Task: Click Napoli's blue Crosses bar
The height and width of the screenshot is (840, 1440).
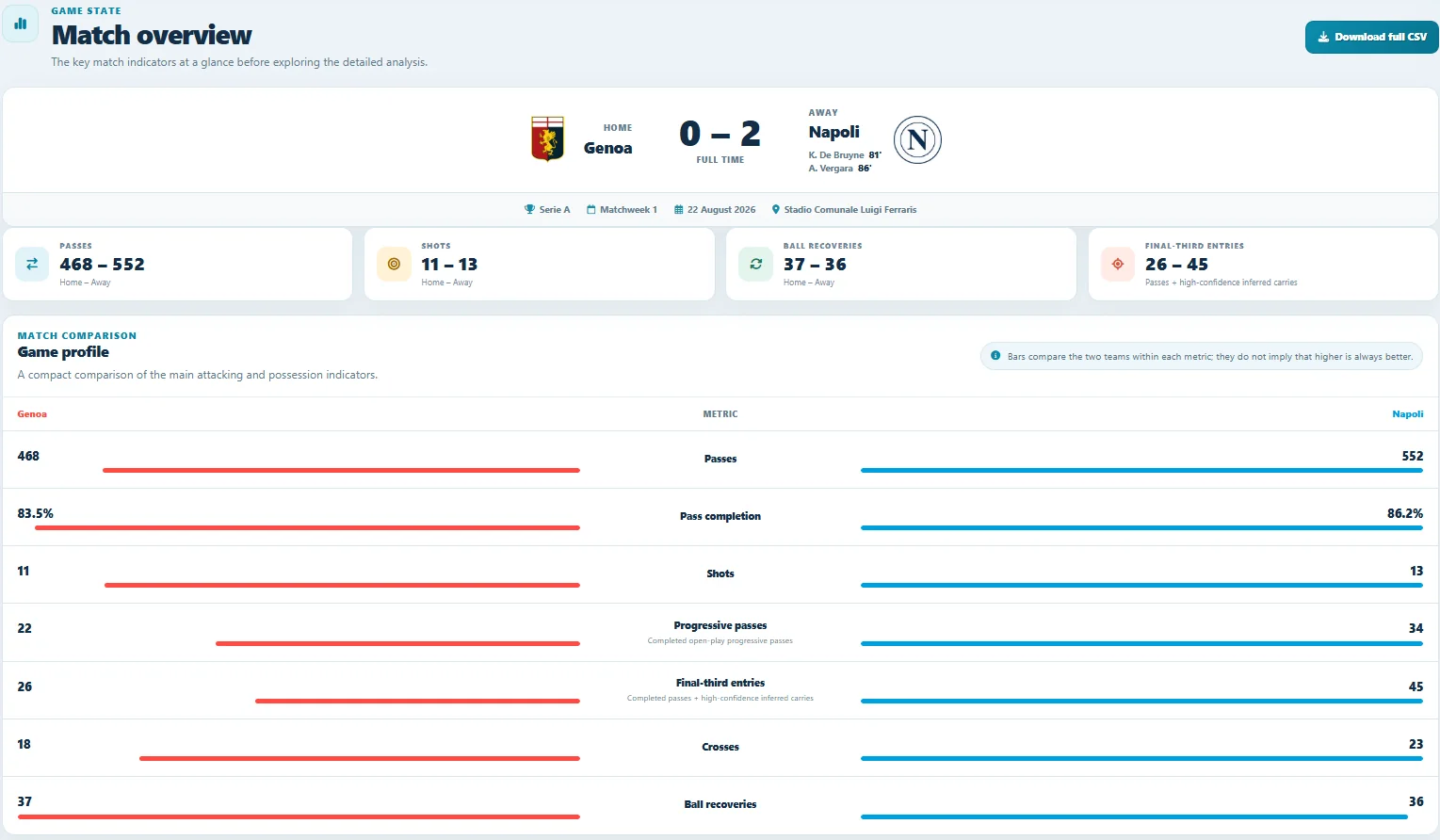Action: pos(1141,758)
